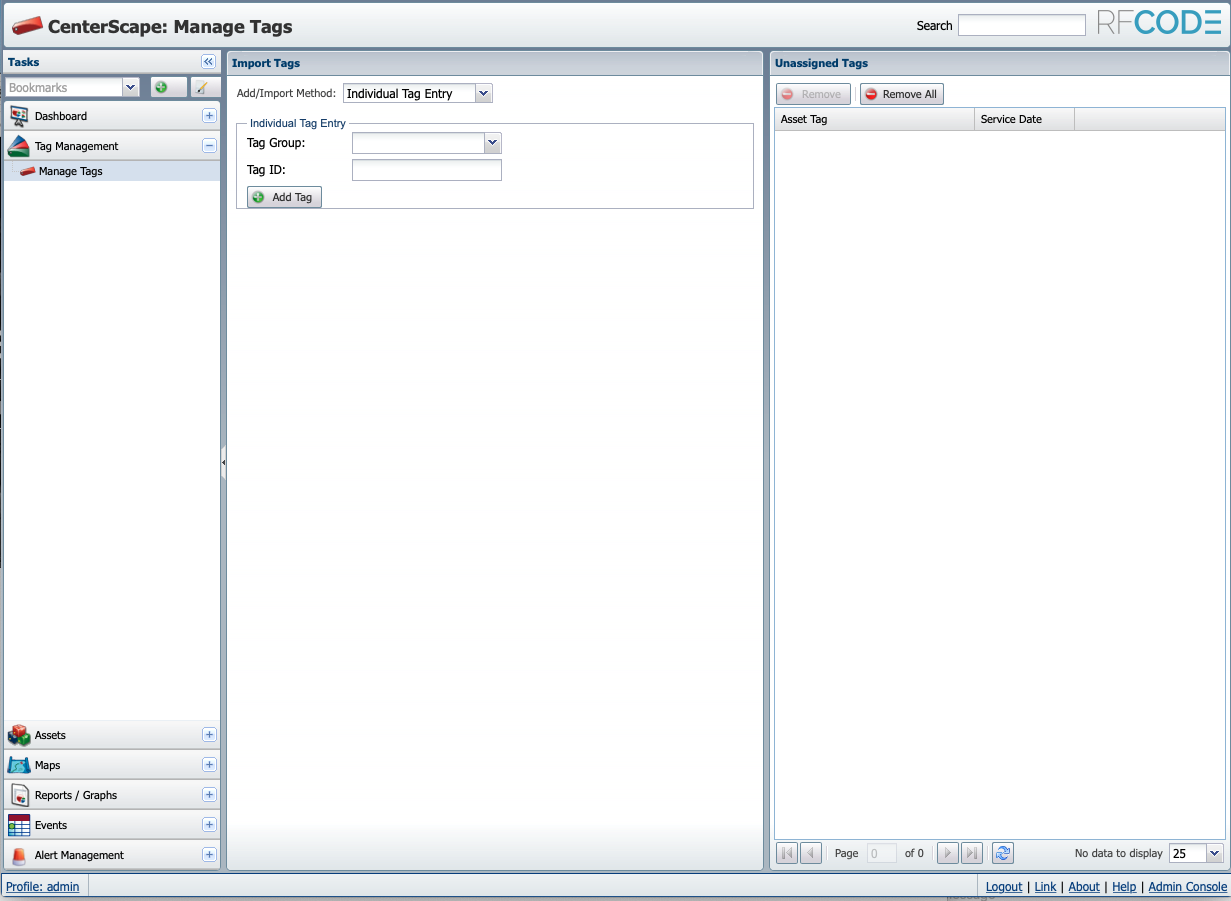The image size is (1231, 901).
Task: Click the Events calendar icon
Action: click(19, 825)
